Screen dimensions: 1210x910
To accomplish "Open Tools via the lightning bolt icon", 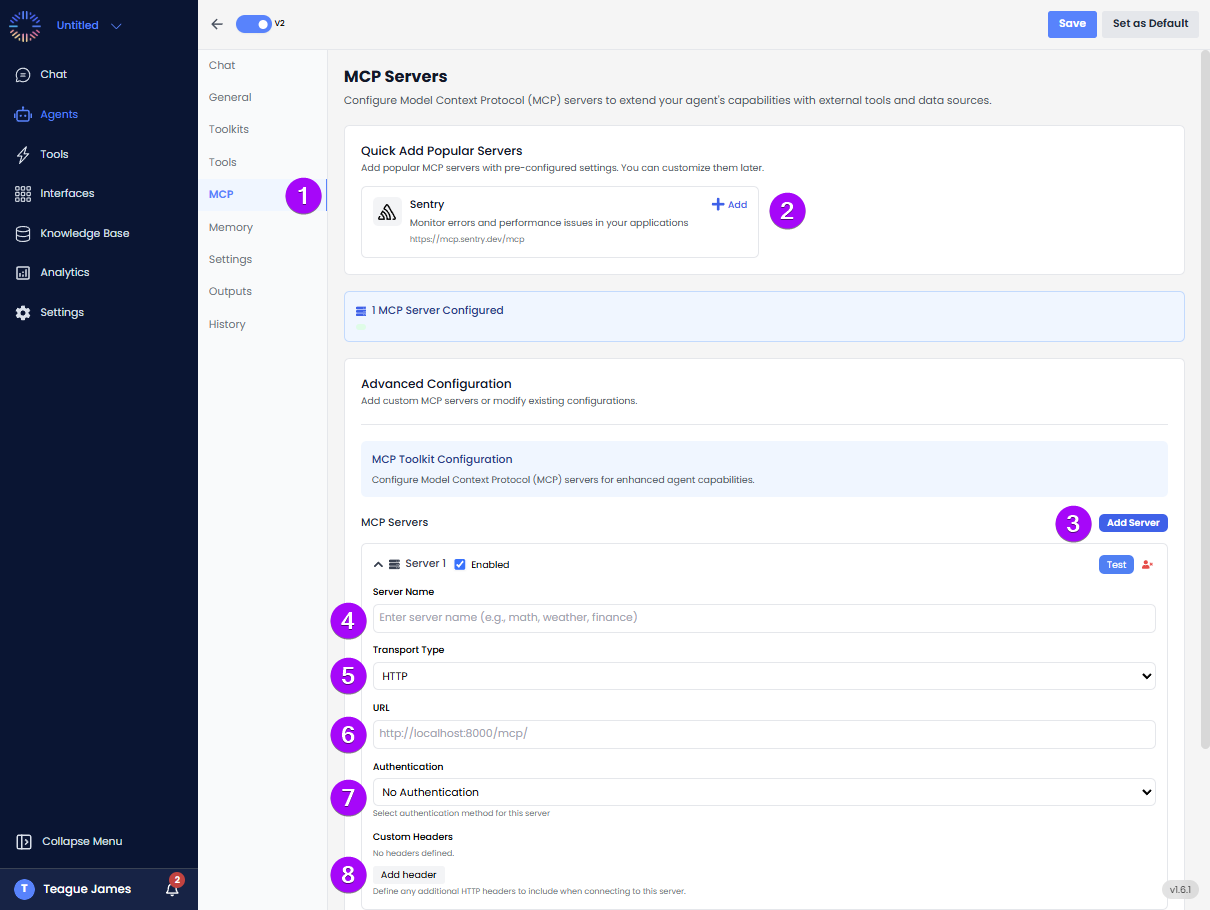I will [22, 153].
